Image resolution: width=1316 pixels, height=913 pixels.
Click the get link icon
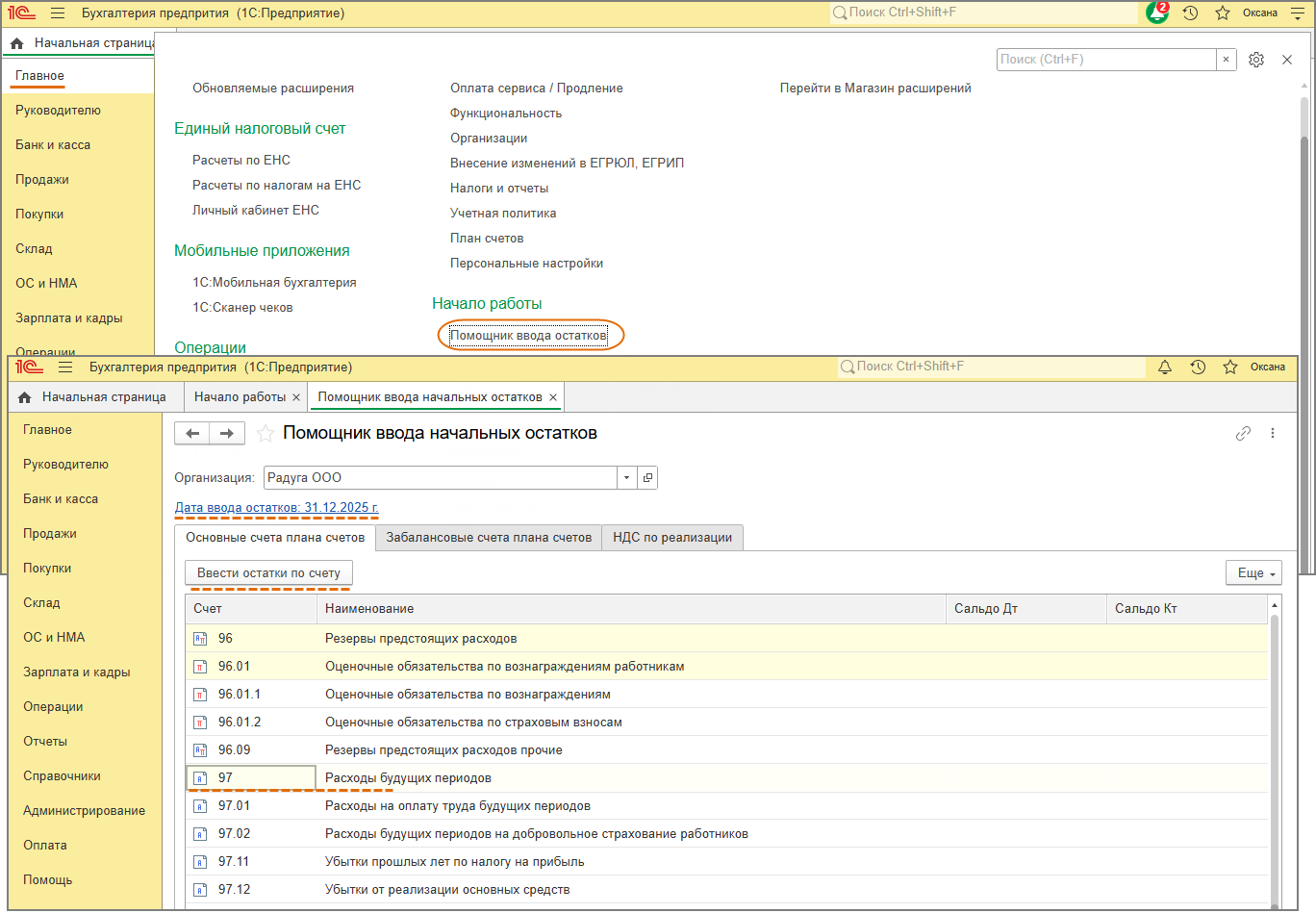point(1243,434)
